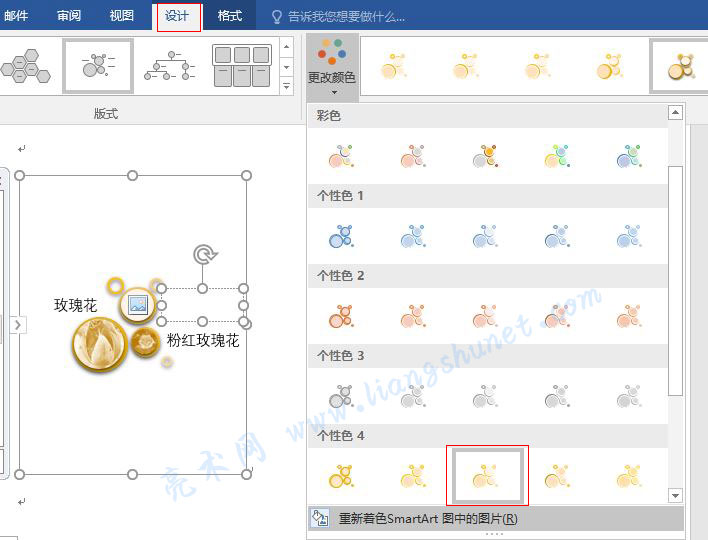Apply fourth SmartArt style in styles gallery

pos(610,66)
